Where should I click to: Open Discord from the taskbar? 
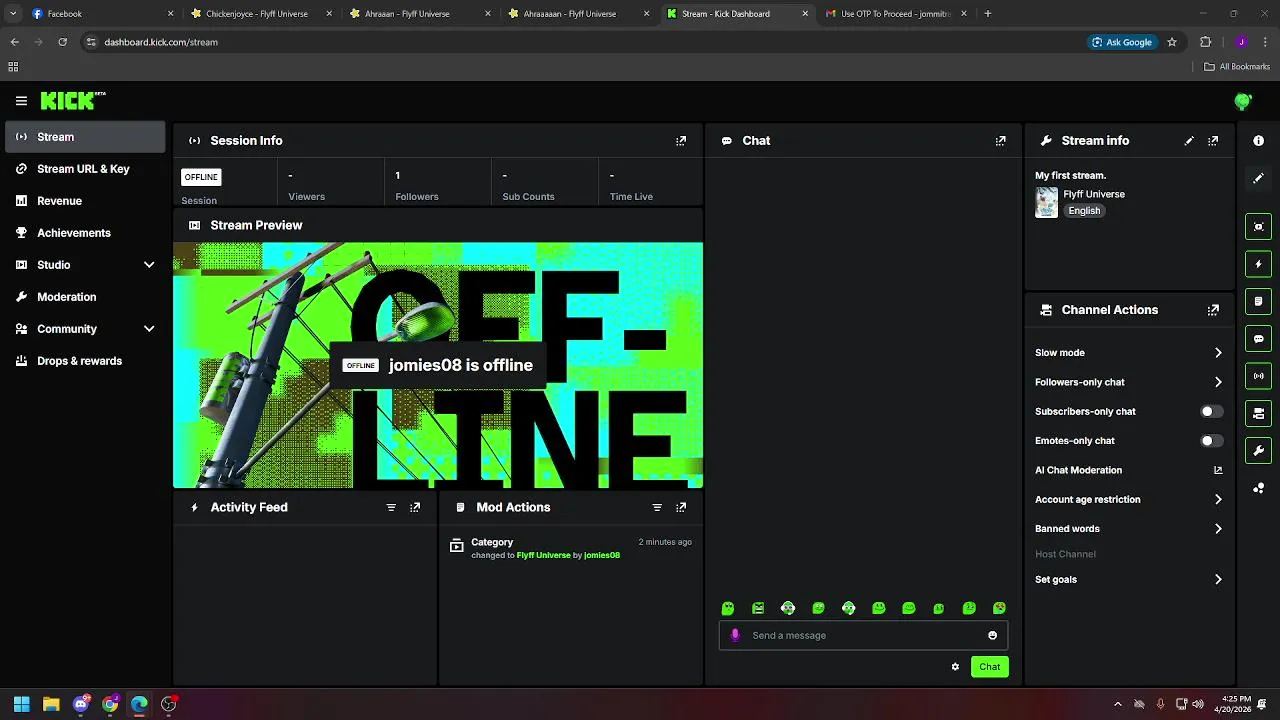click(x=80, y=704)
